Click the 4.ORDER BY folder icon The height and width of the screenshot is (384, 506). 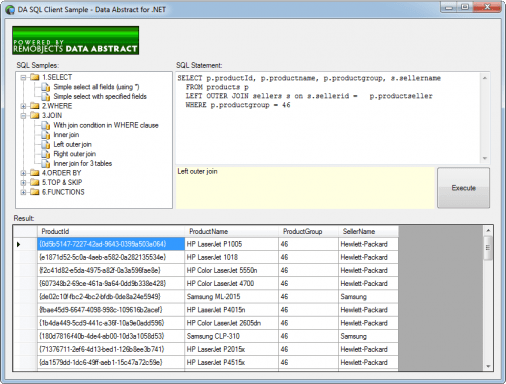(x=35, y=173)
